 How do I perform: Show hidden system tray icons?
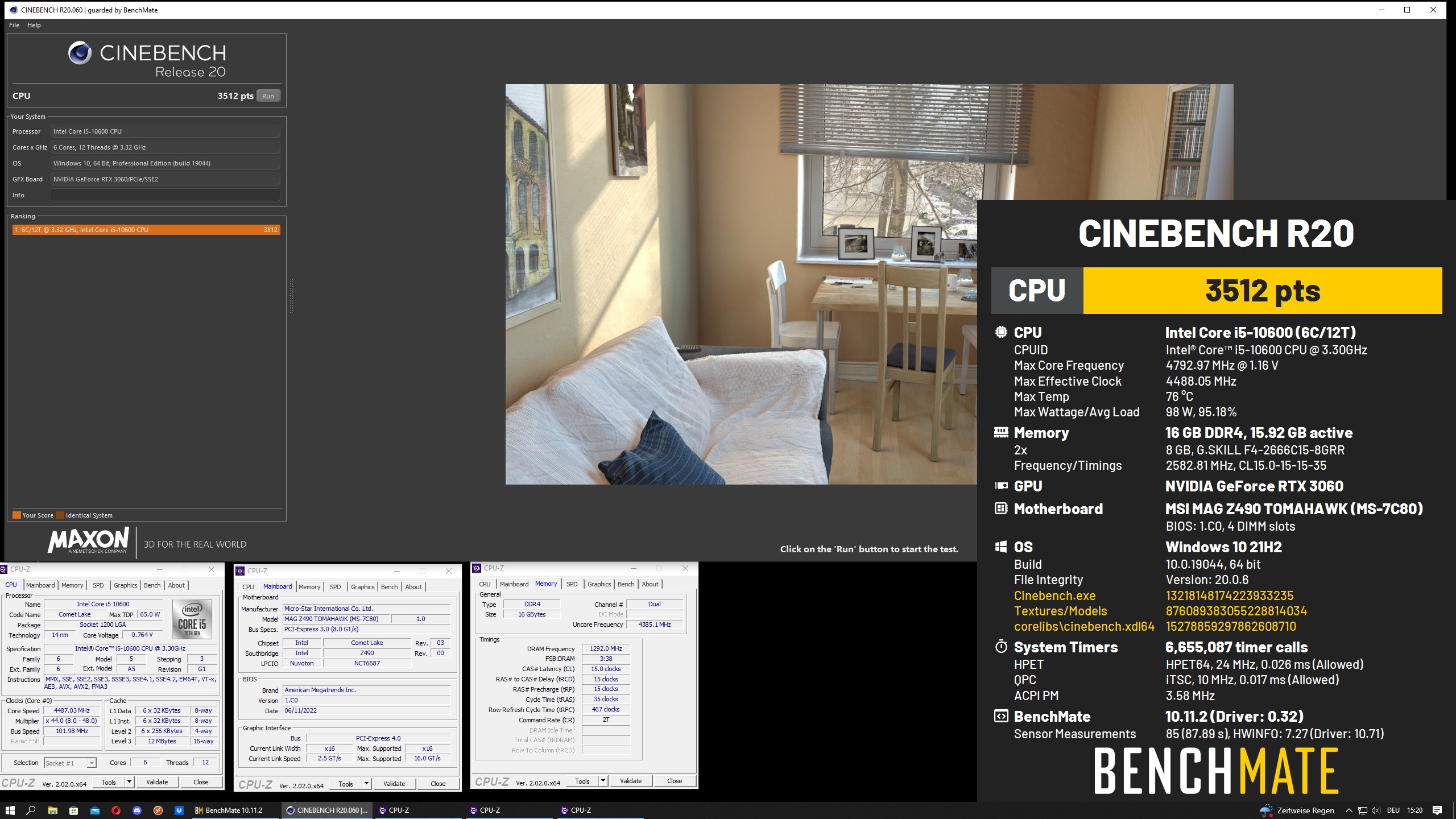pos(1349,810)
